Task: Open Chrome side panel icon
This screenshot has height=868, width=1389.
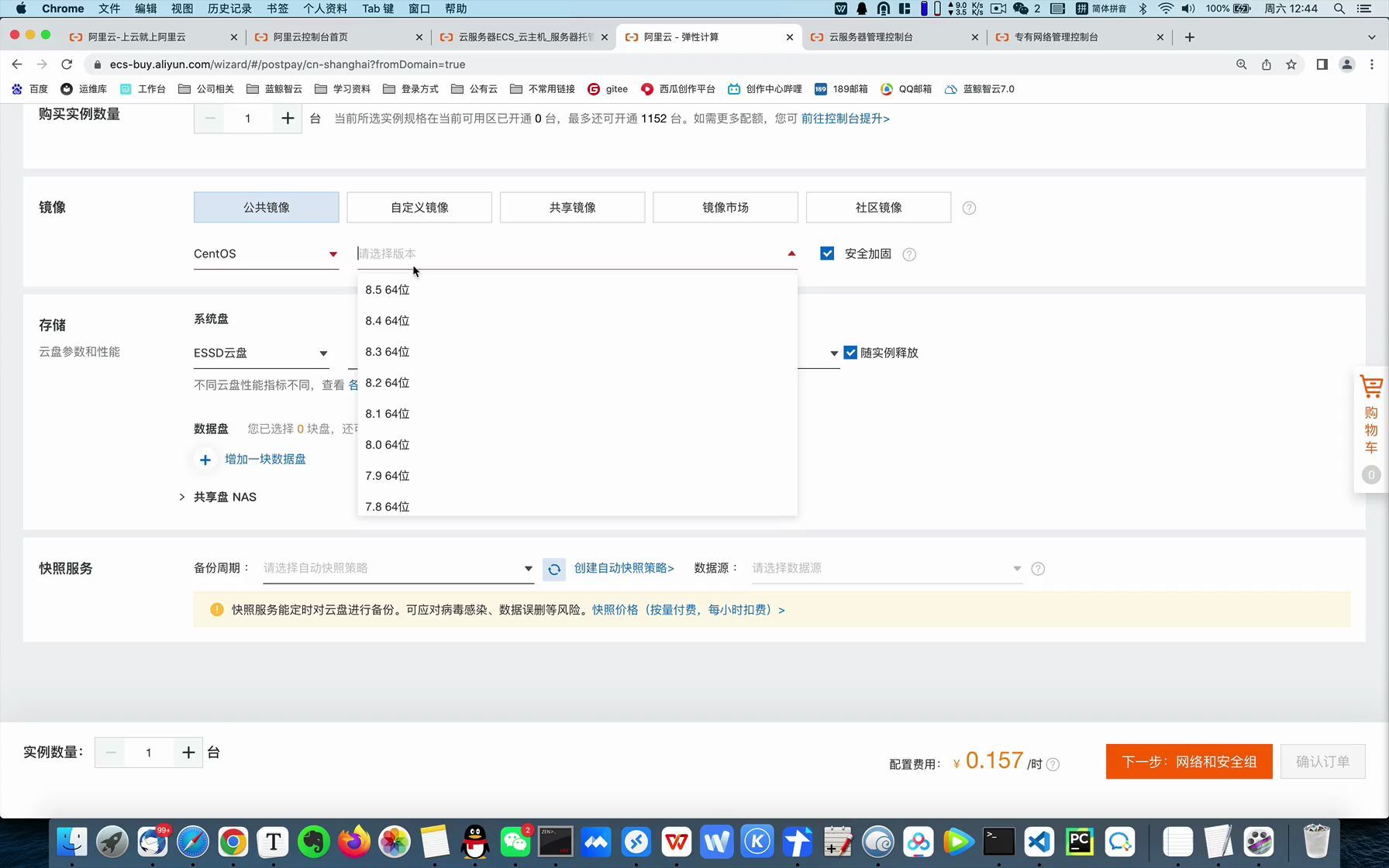Action: pyautogui.click(x=1322, y=64)
